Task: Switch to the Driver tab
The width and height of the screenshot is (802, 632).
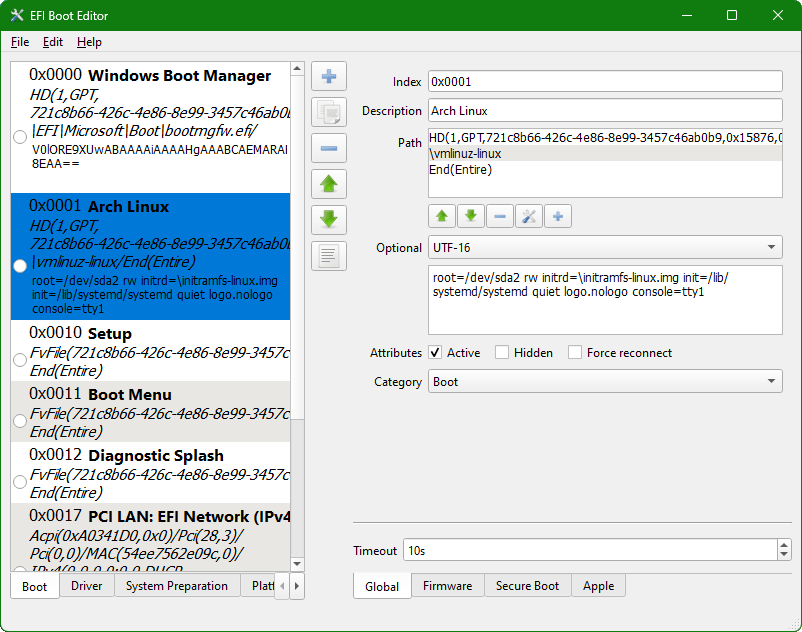Action: coord(86,586)
